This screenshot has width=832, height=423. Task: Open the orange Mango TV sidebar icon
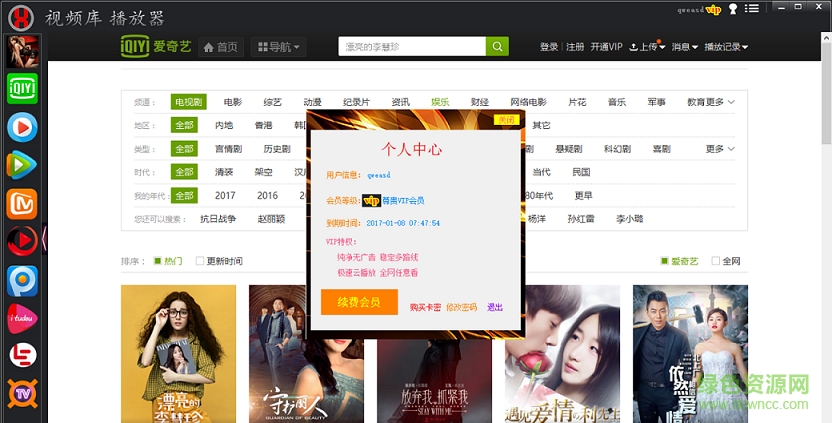tap(22, 204)
